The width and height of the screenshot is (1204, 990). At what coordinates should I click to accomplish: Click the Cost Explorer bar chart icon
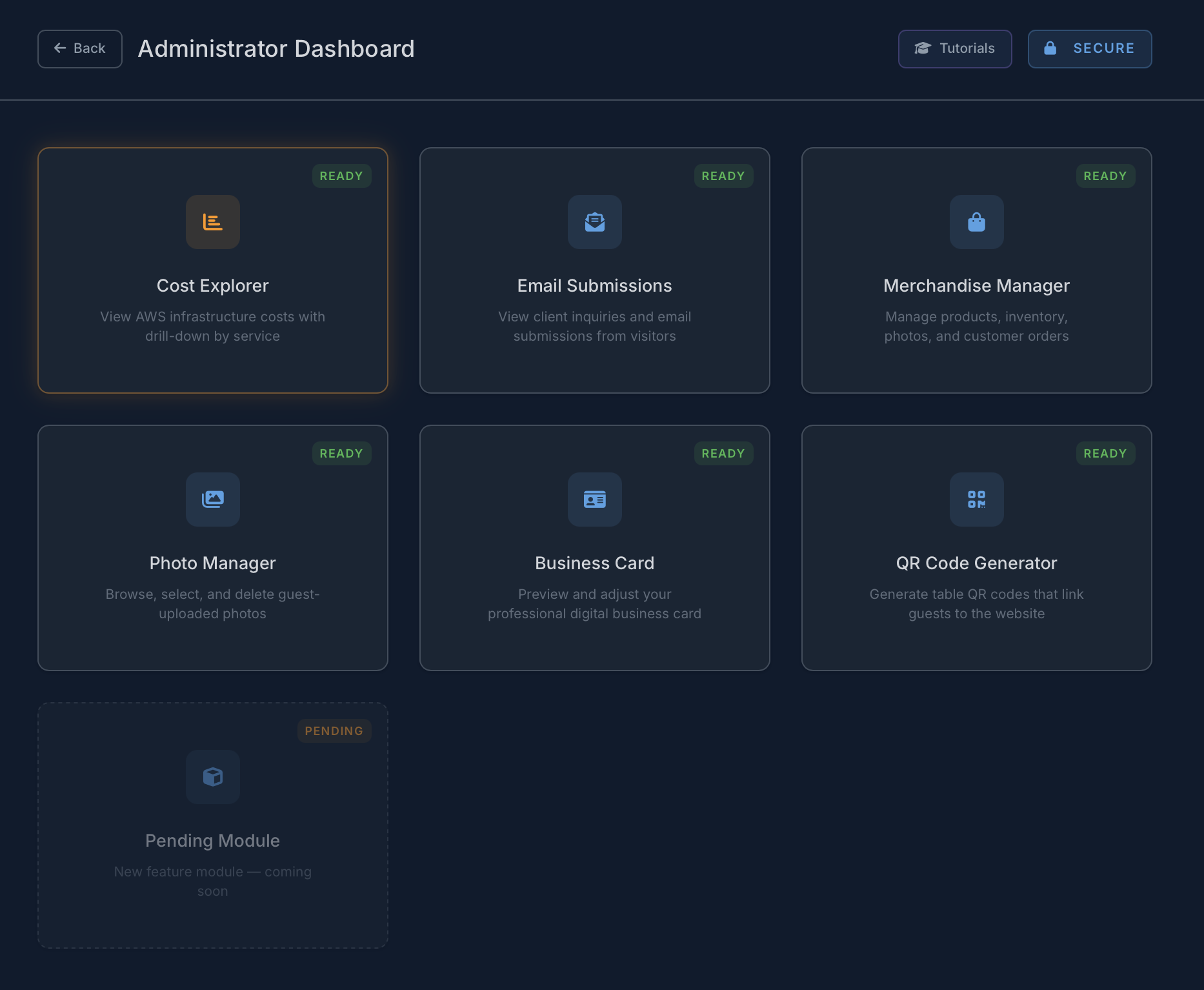(x=212, y=222)
